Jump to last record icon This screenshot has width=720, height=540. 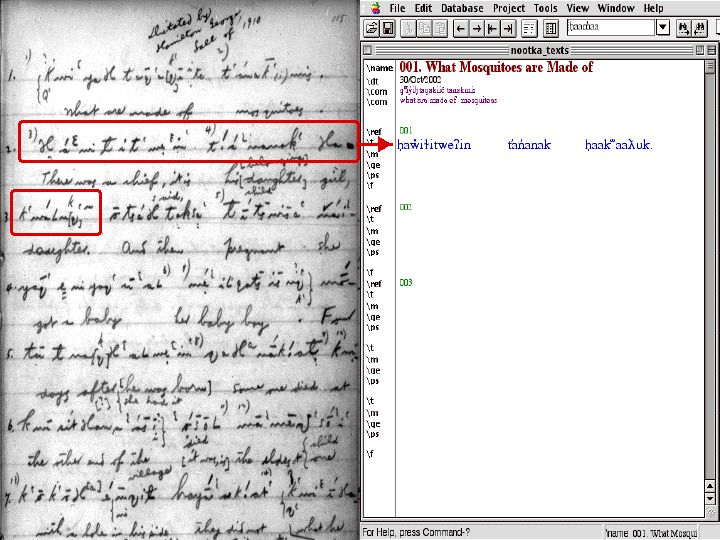pos(508,28)
